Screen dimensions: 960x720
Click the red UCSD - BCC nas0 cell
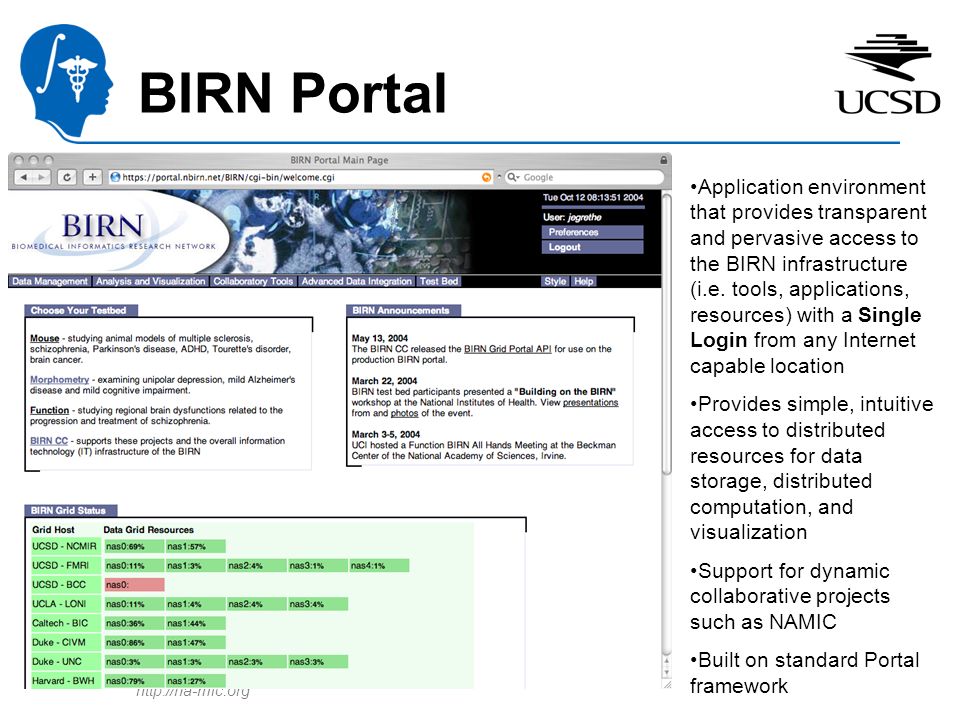[134, 585]
